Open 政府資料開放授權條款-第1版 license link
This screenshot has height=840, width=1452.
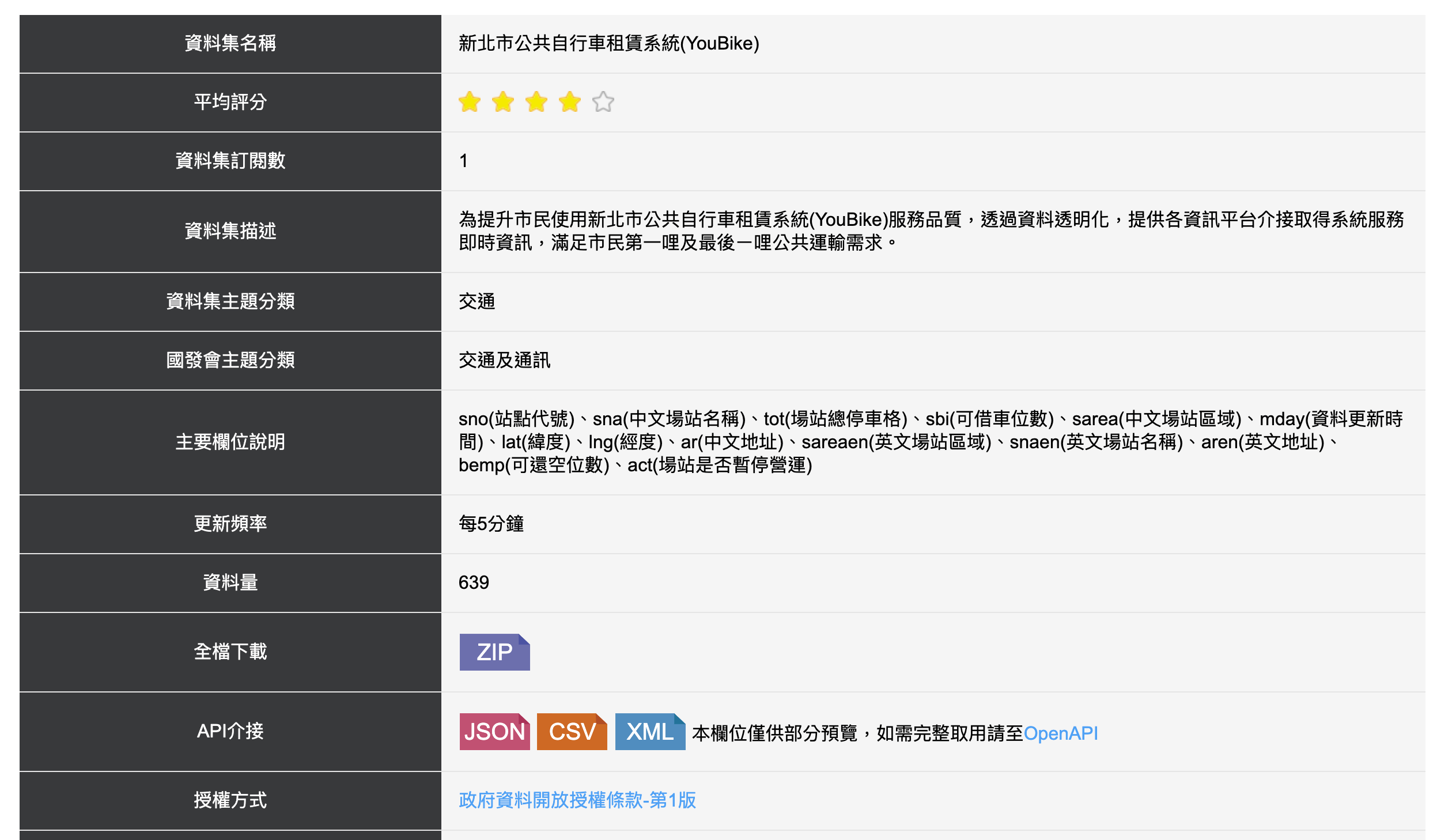577,800
